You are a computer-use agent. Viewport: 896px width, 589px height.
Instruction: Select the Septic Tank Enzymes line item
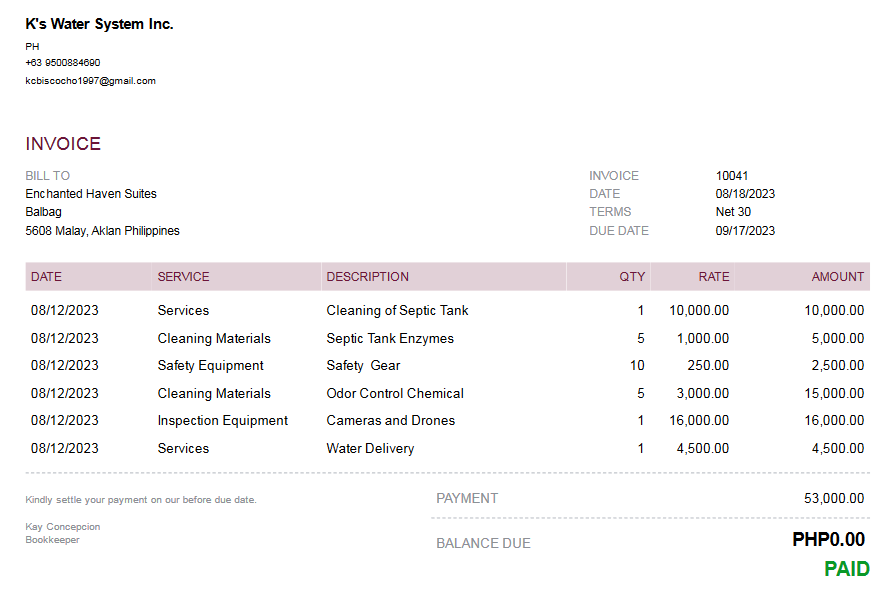(390, 339)
